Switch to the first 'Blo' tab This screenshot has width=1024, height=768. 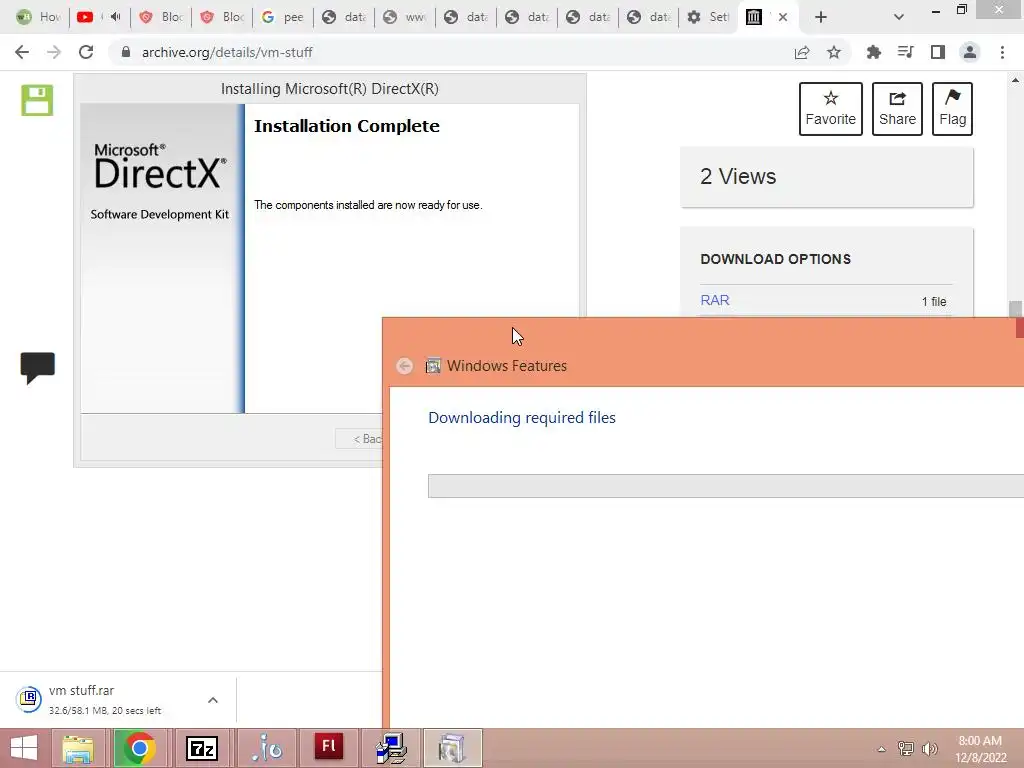[x=161, y=17]
